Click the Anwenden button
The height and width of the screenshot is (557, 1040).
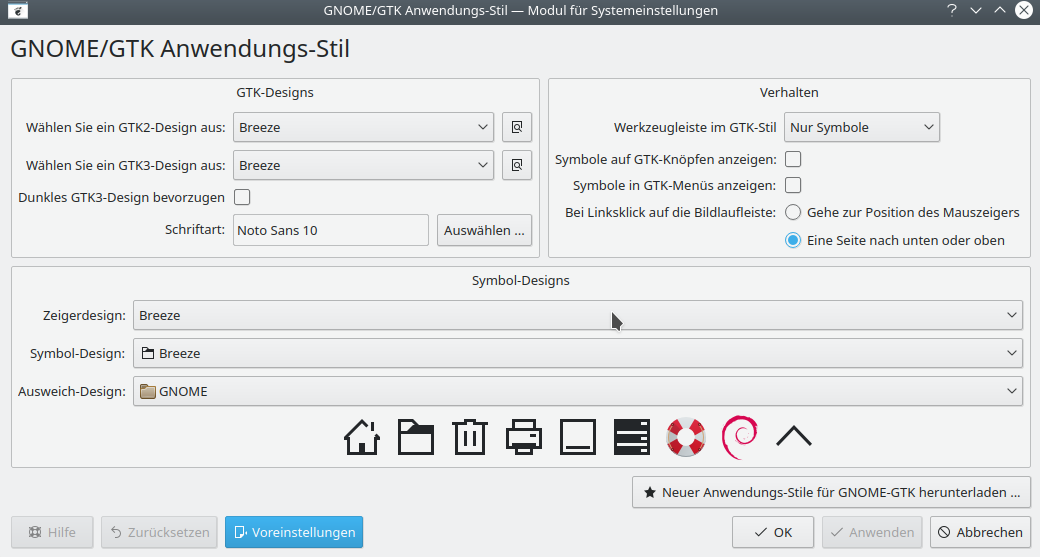pyautogui.click(x=872, y=532)
